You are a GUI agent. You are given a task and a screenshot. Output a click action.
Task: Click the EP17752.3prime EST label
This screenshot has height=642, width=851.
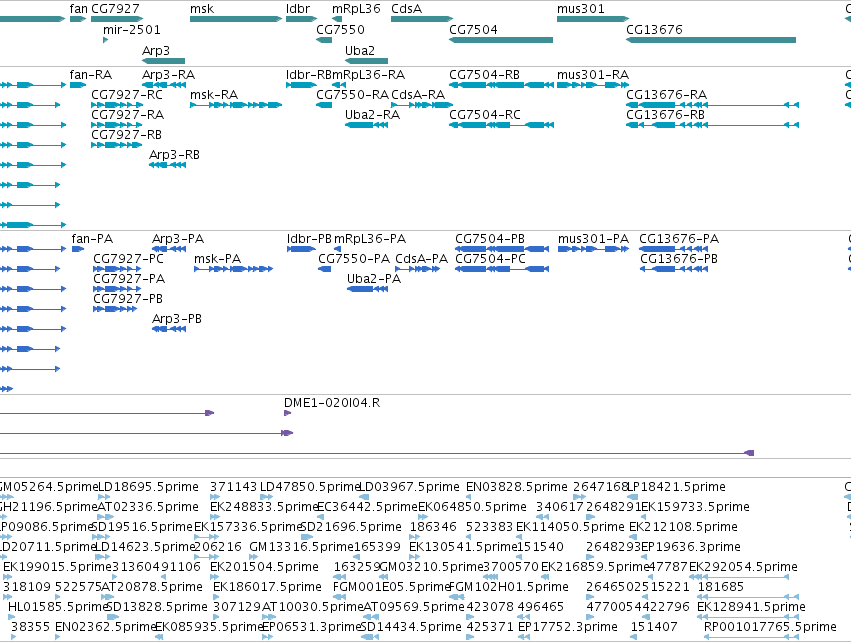click(x=568, y=627)
